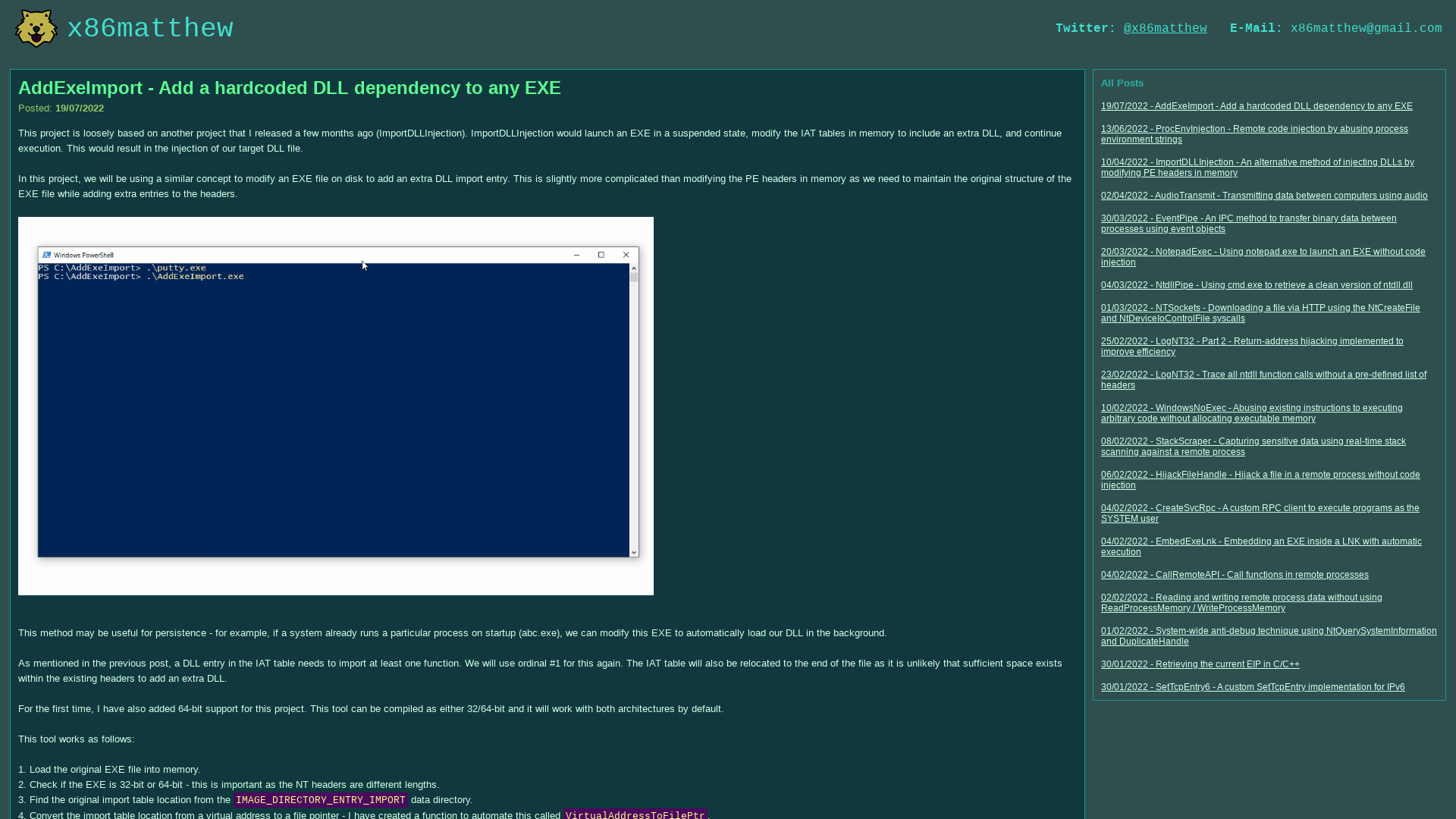Click the x86matthew@gmail.com email address
The width and height of the screenshot is (1456, 819).
point(1367,28)
